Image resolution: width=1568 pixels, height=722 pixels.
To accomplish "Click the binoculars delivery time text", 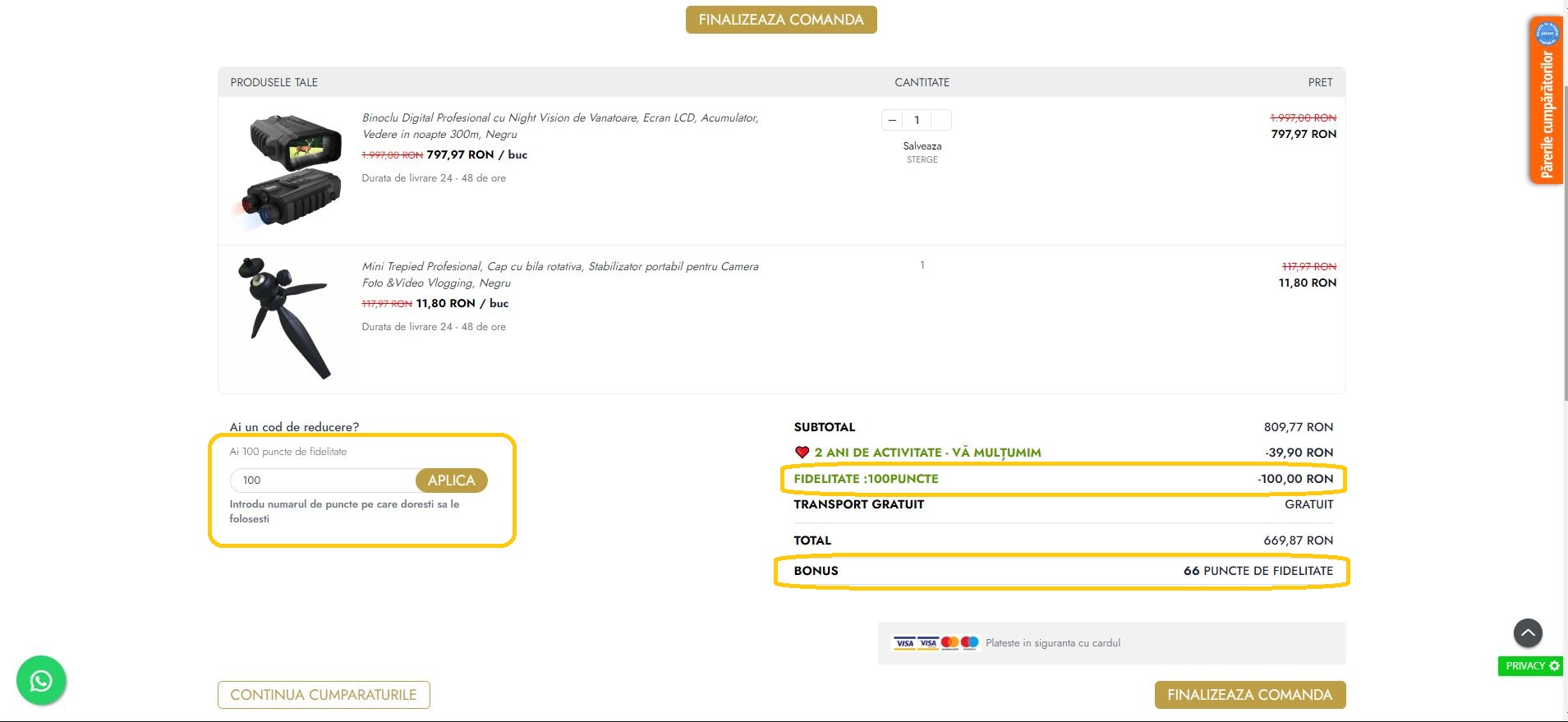I will tap(434, 178).
